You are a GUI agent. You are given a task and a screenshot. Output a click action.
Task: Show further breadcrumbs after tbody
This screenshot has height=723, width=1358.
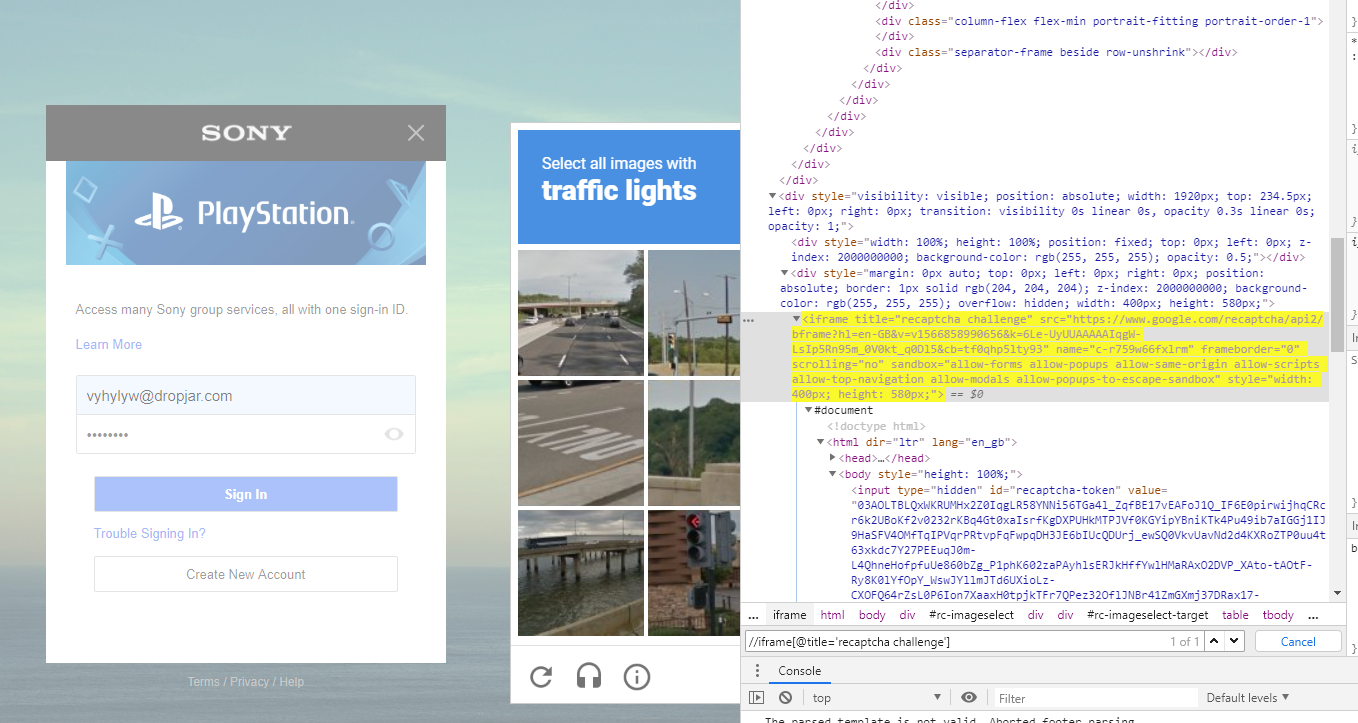[1313, 615]
